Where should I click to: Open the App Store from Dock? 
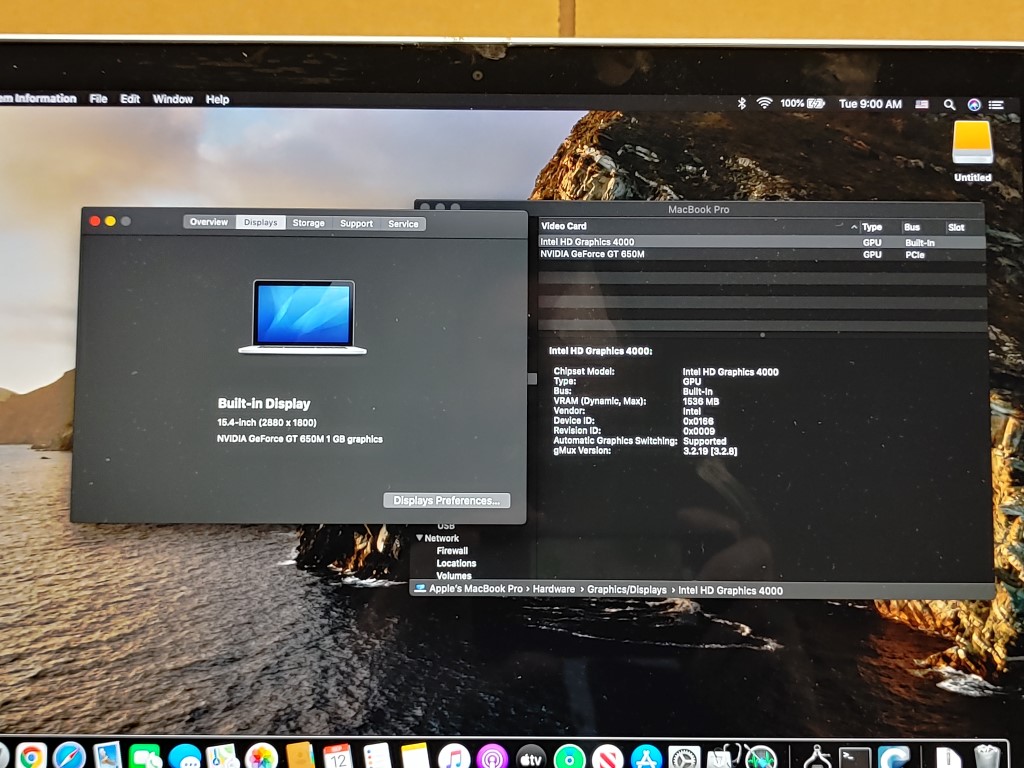point(647,757)
